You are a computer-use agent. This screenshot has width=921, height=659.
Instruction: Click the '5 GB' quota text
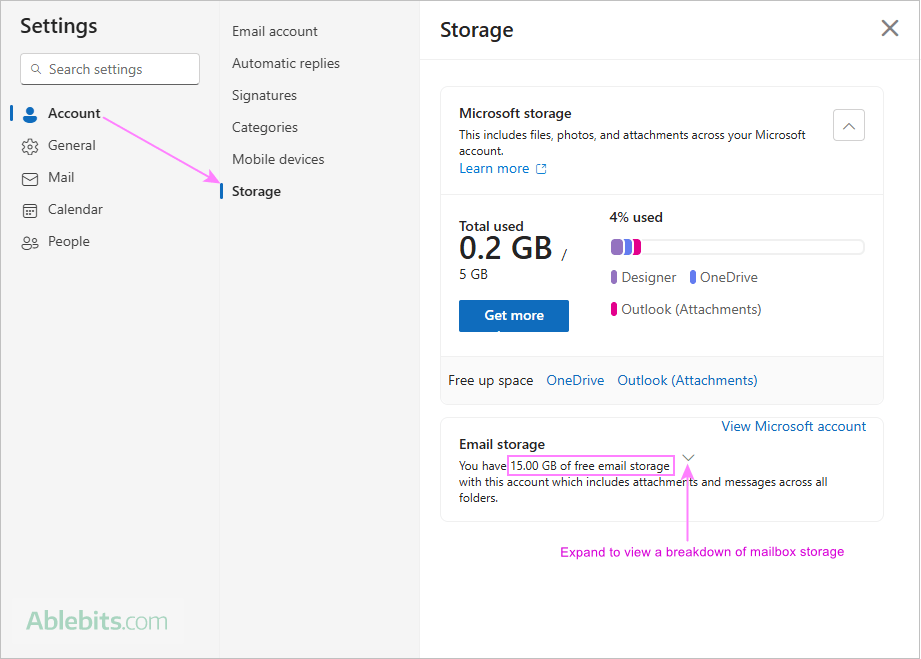(x=473, y=275)
